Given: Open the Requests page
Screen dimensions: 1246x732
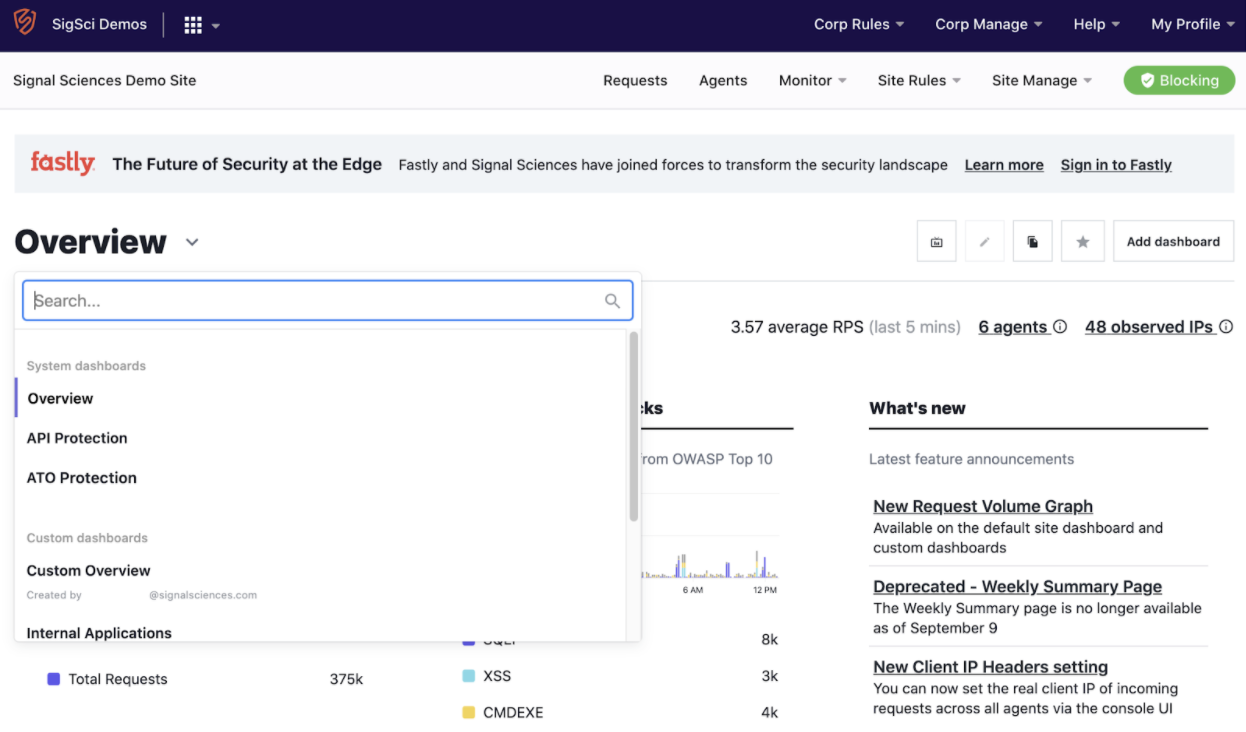Looking at the screenshot, I should coord(635,81).
